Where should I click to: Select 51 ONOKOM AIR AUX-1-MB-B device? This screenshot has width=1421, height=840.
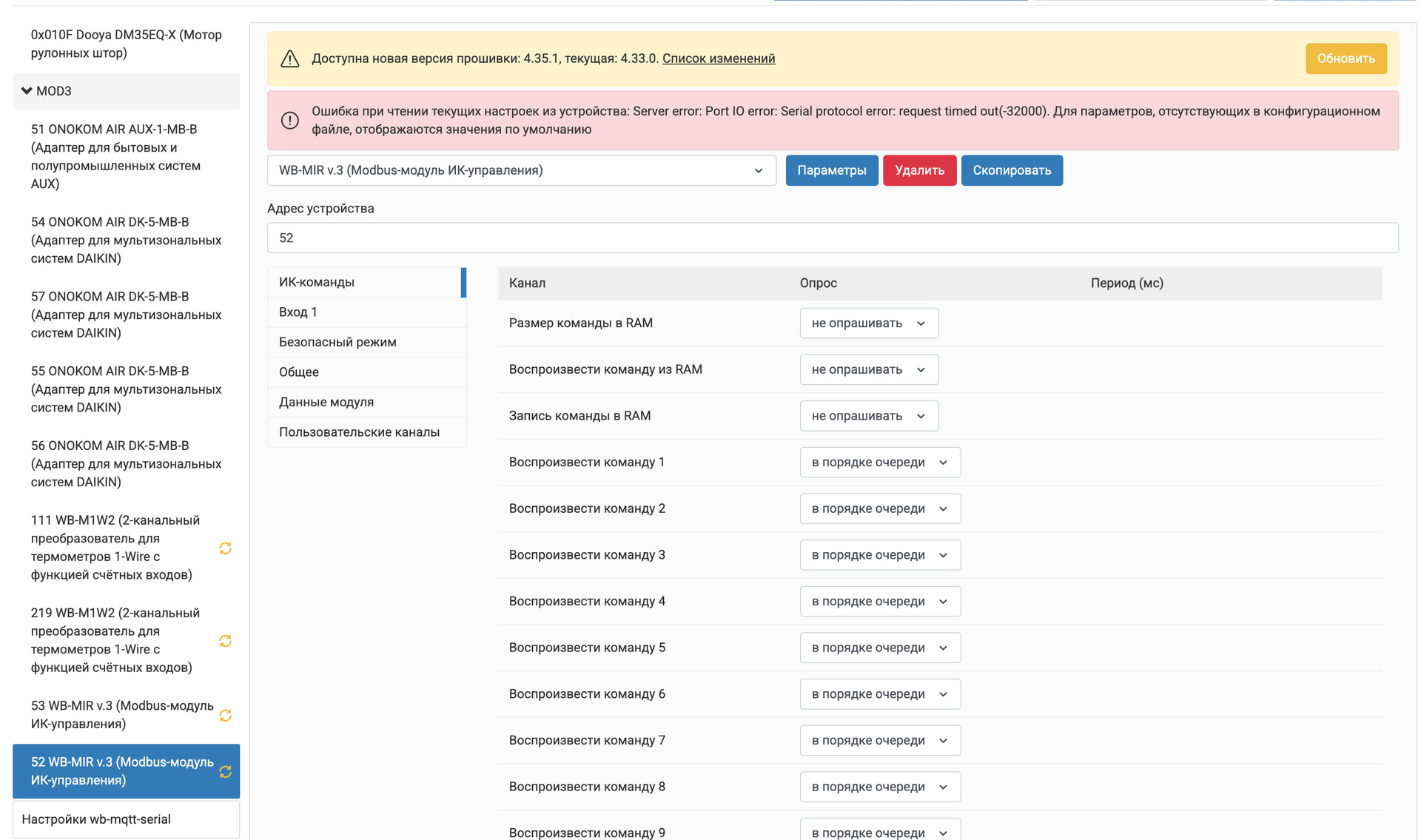[126, 156]
